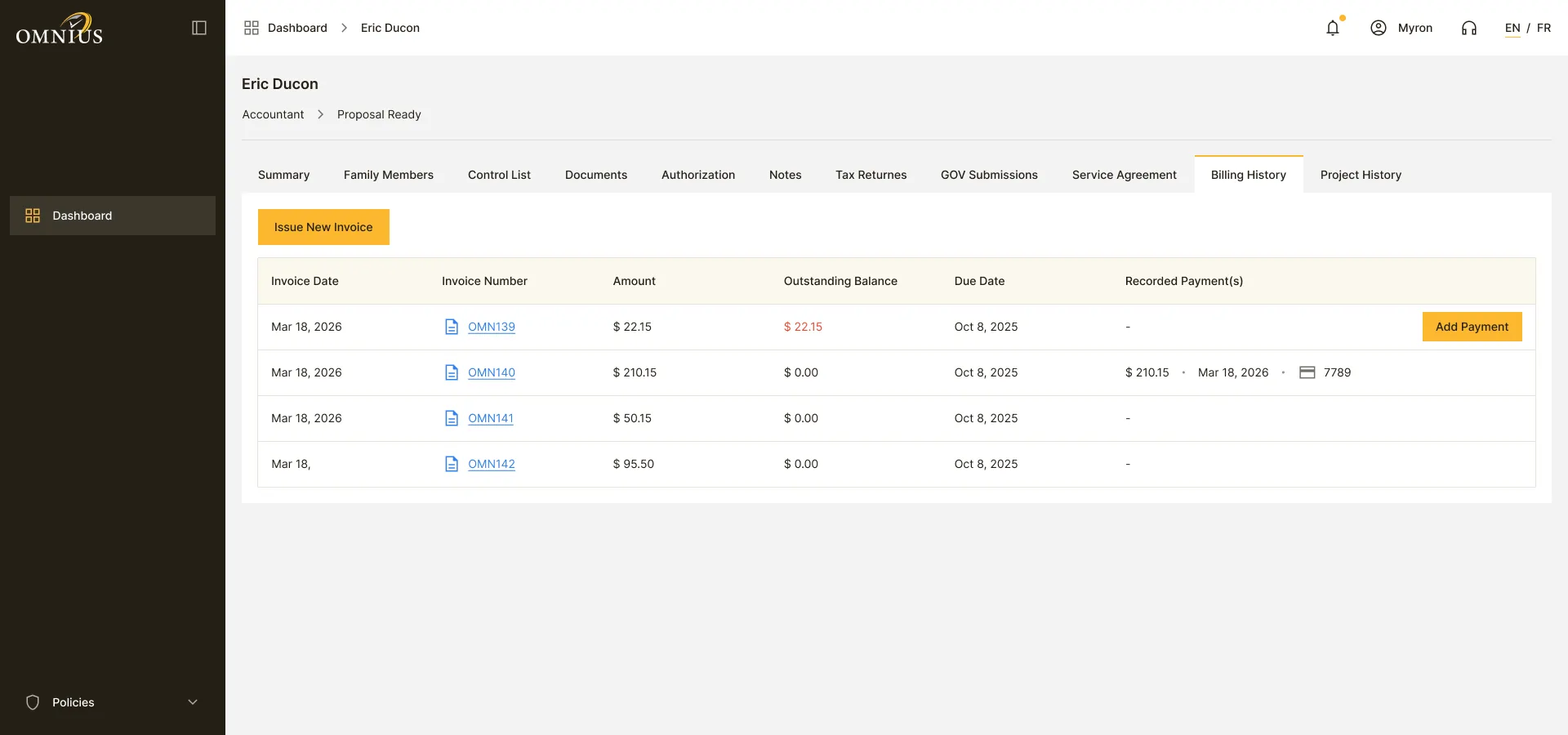Open the Project History tab
The image size is (1568, 735).
coord(1361,175)
